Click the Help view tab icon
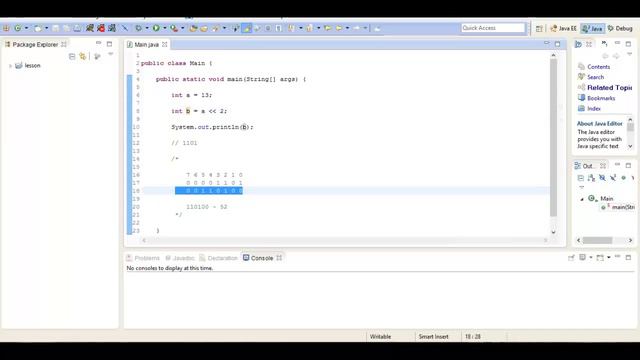 [x=578, y=44]
